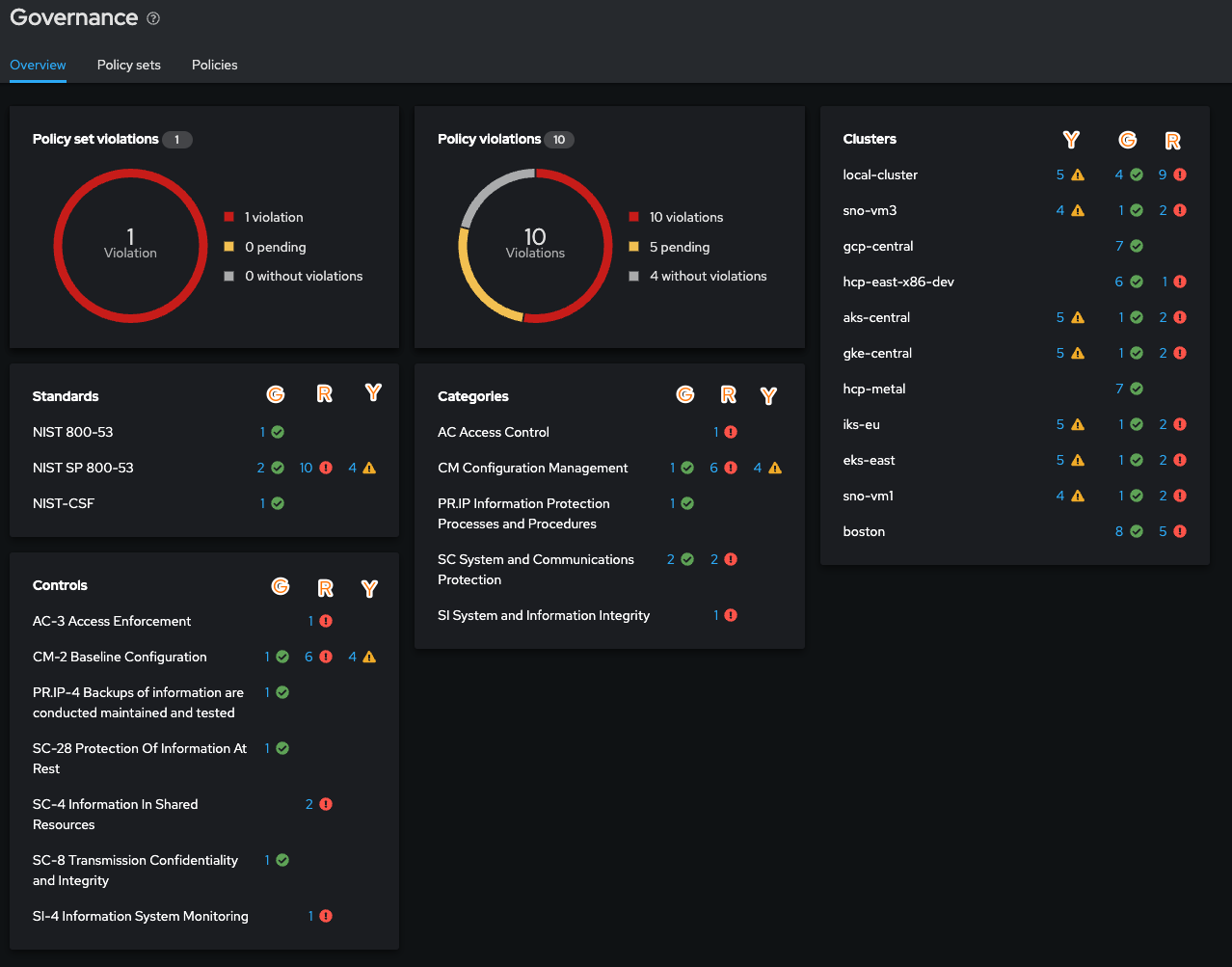
Task: Click the help icon beside Governance title
Action: point(153,18)
